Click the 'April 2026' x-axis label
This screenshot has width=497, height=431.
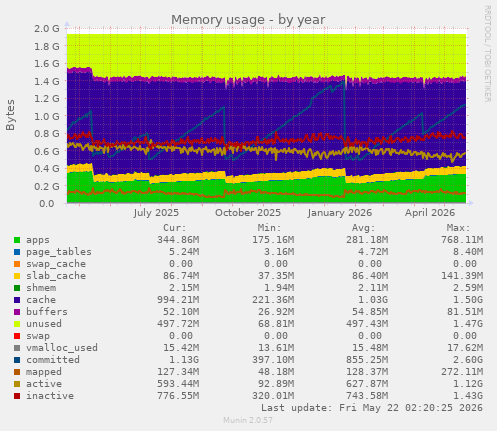coord(430,213)
